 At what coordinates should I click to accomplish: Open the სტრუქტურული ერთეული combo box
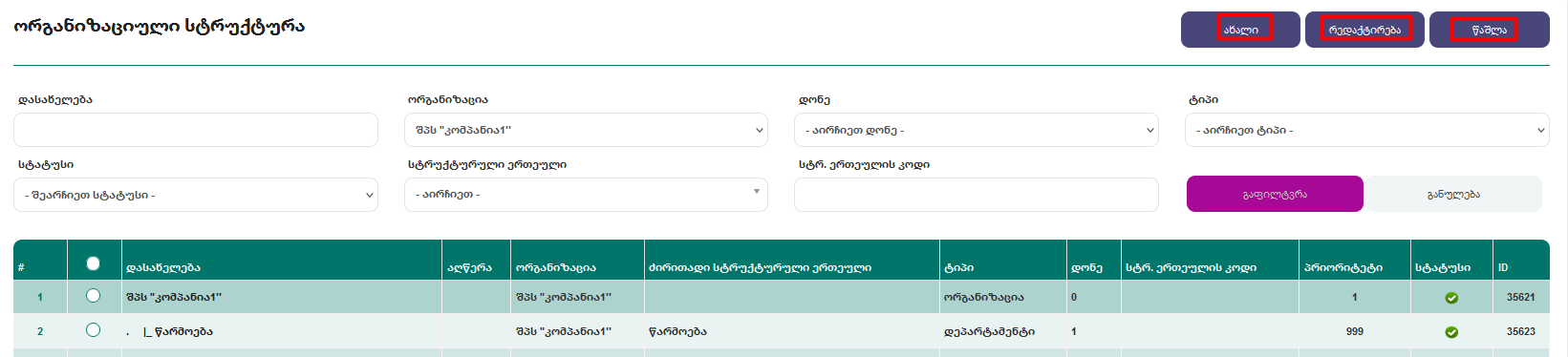tap(587, 195)
